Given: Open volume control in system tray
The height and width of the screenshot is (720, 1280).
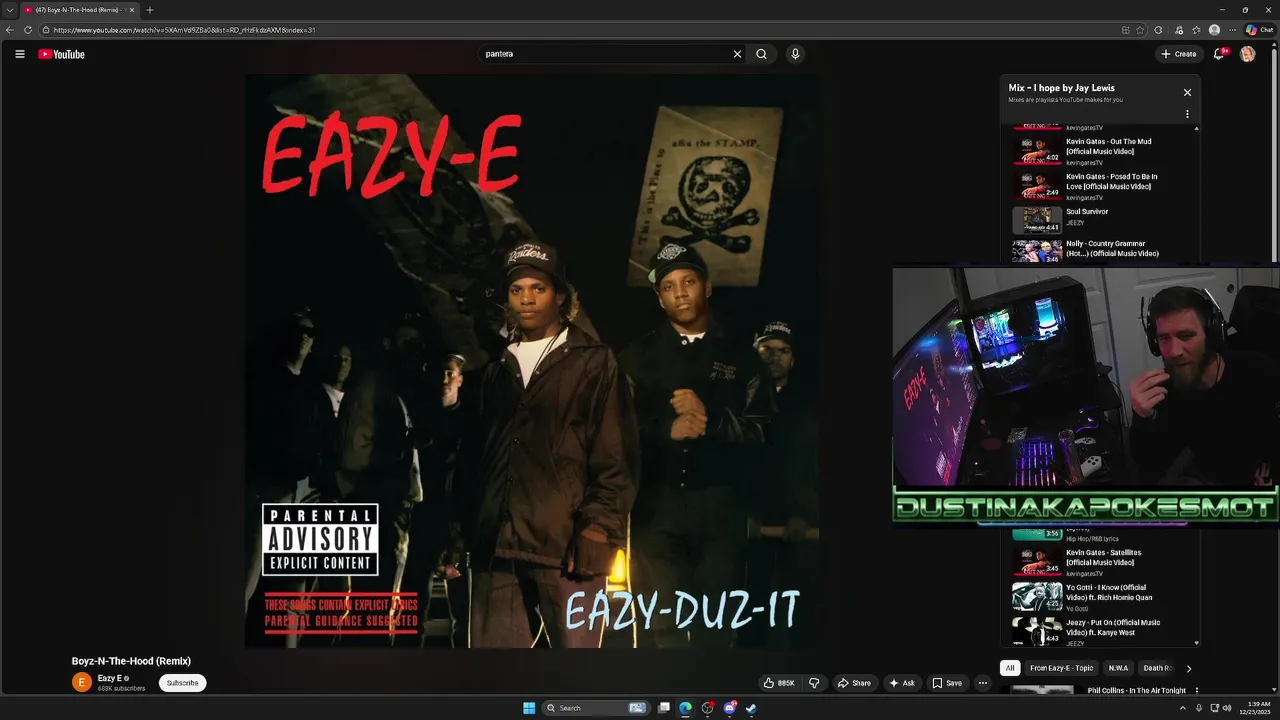Looking at the screenshot, I should 1227,708.
